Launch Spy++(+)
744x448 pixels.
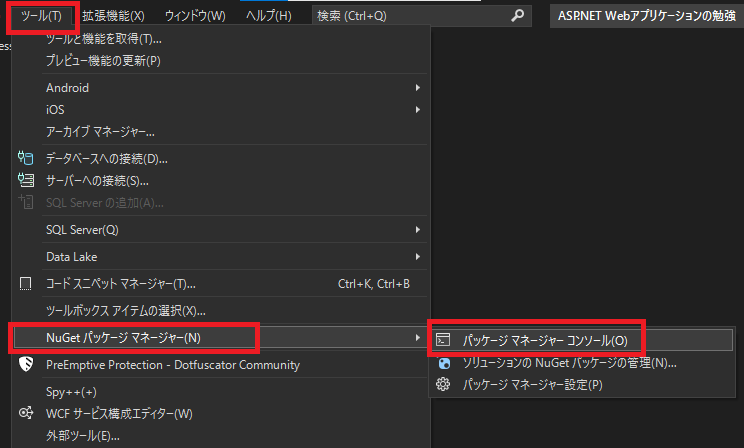pyautogui.click(x=71, y=392)
